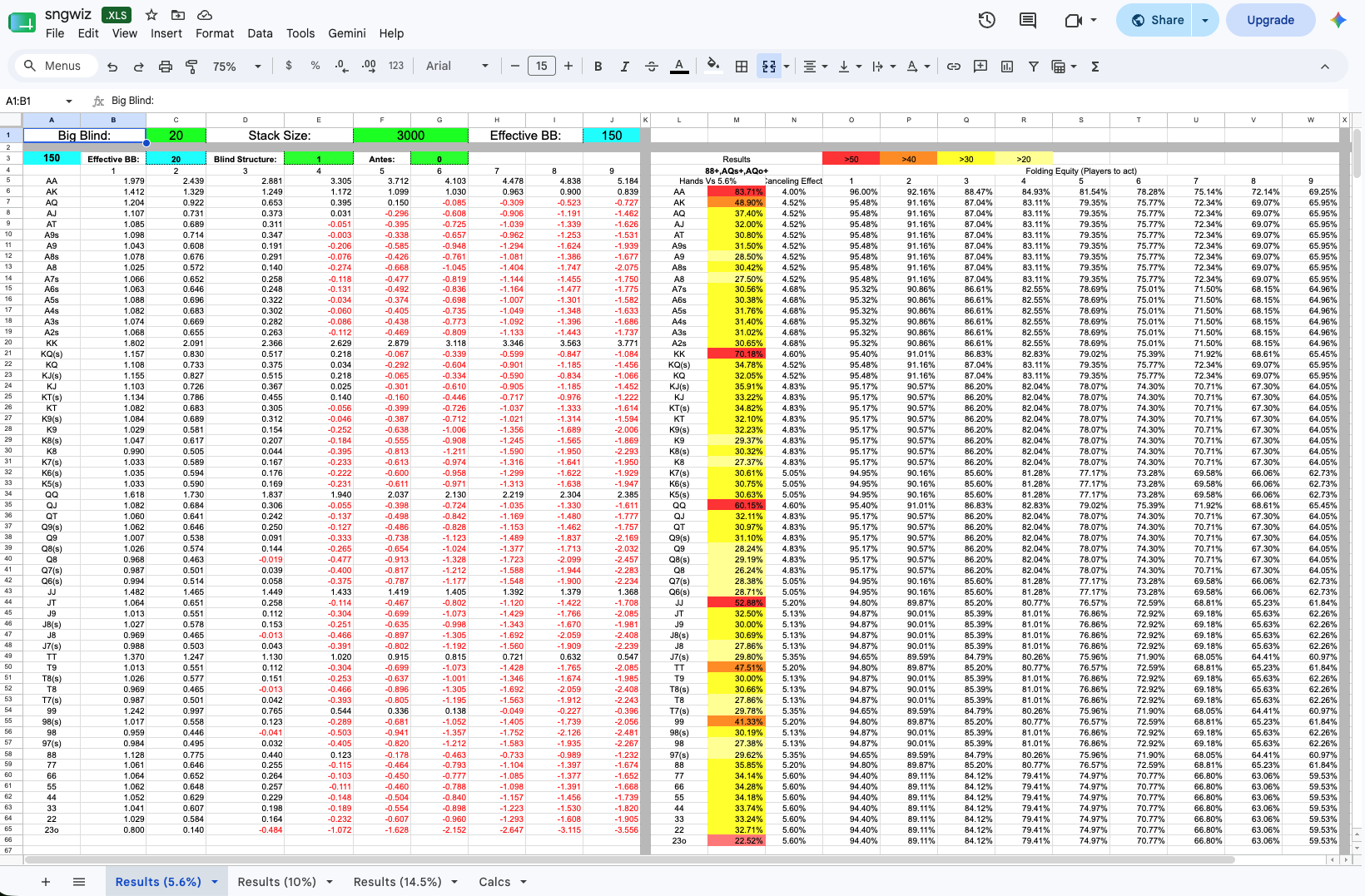The height and width of the screenshot is (896, 1365).
Task: Open the text rotation dropdown
Action: pyautogui.click(x=918, y=67)
